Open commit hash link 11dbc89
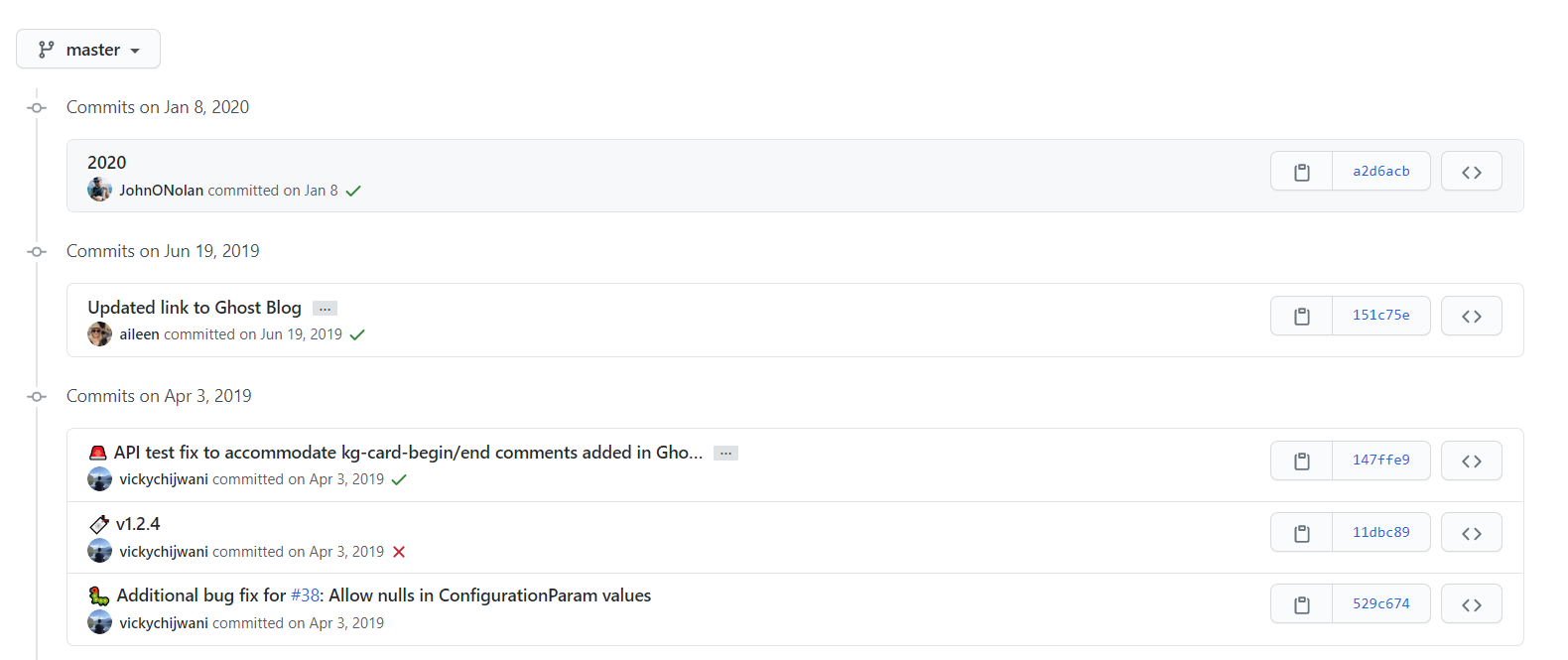This screenshot has width=1568, height=660. click(x=1380, y=533)
